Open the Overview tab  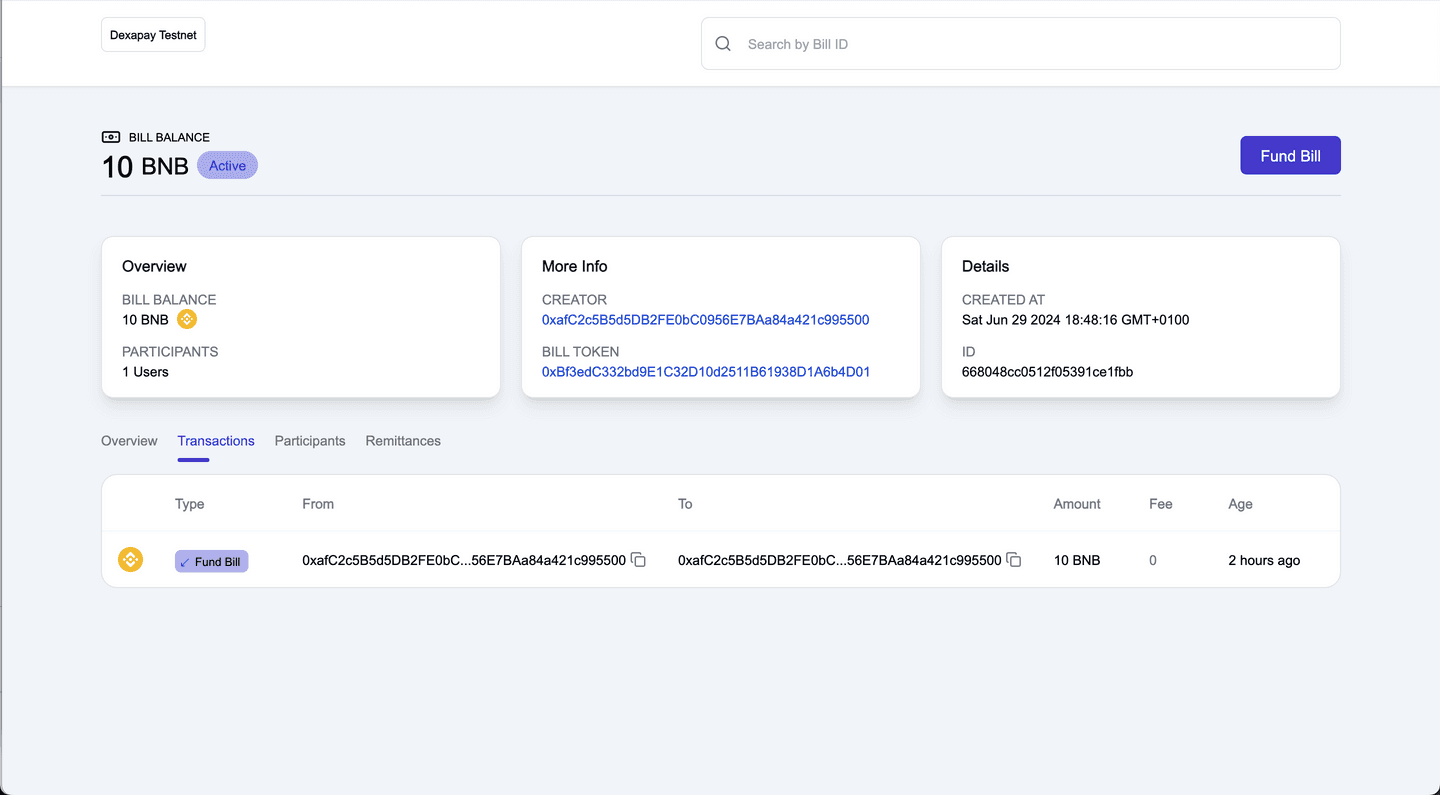(x=129, y=441)
